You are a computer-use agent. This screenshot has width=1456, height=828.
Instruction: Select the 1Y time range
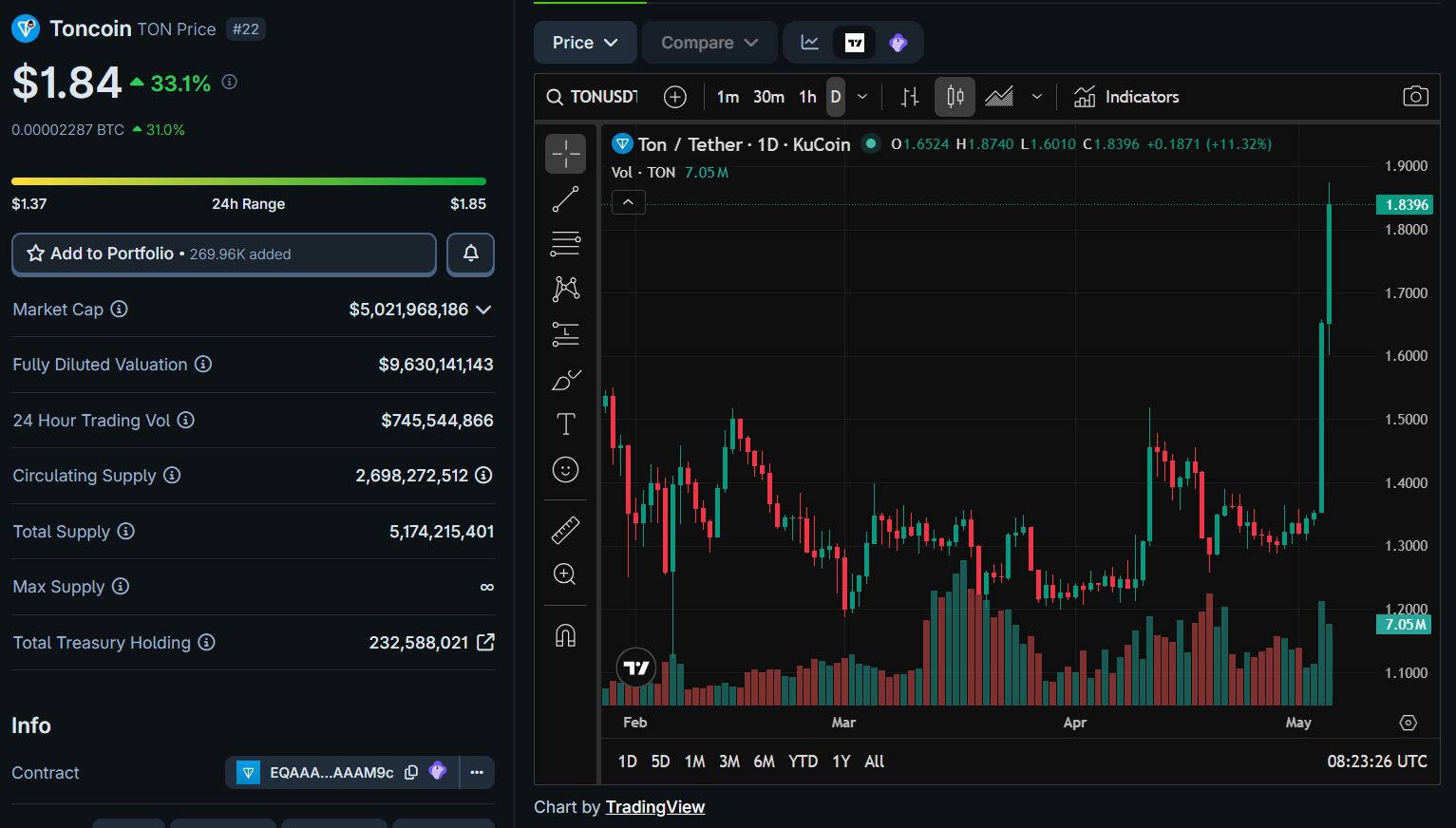[841, 762]
